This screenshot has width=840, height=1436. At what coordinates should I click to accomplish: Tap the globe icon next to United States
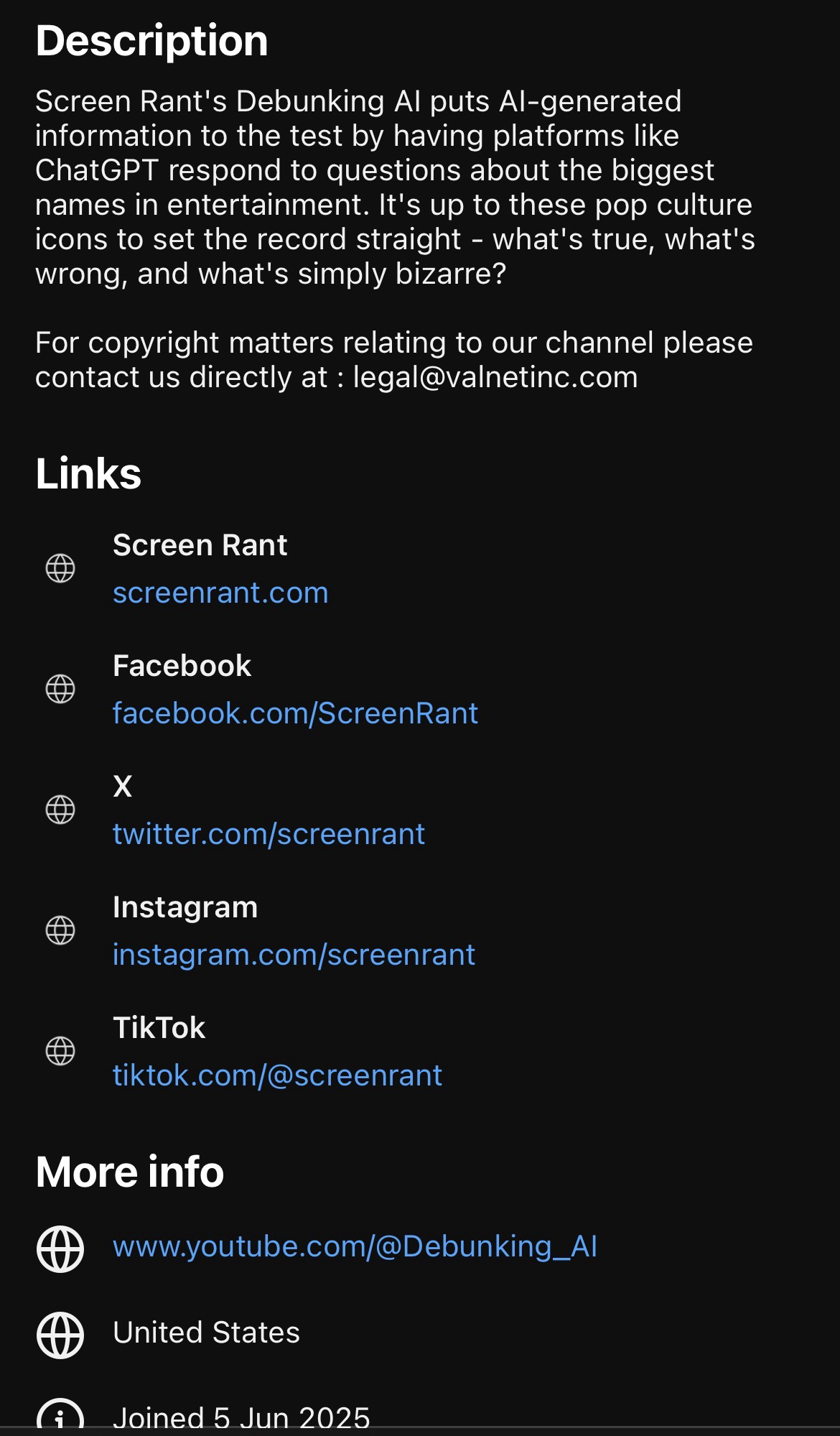pyautogui.click(x=60, y=1335)
